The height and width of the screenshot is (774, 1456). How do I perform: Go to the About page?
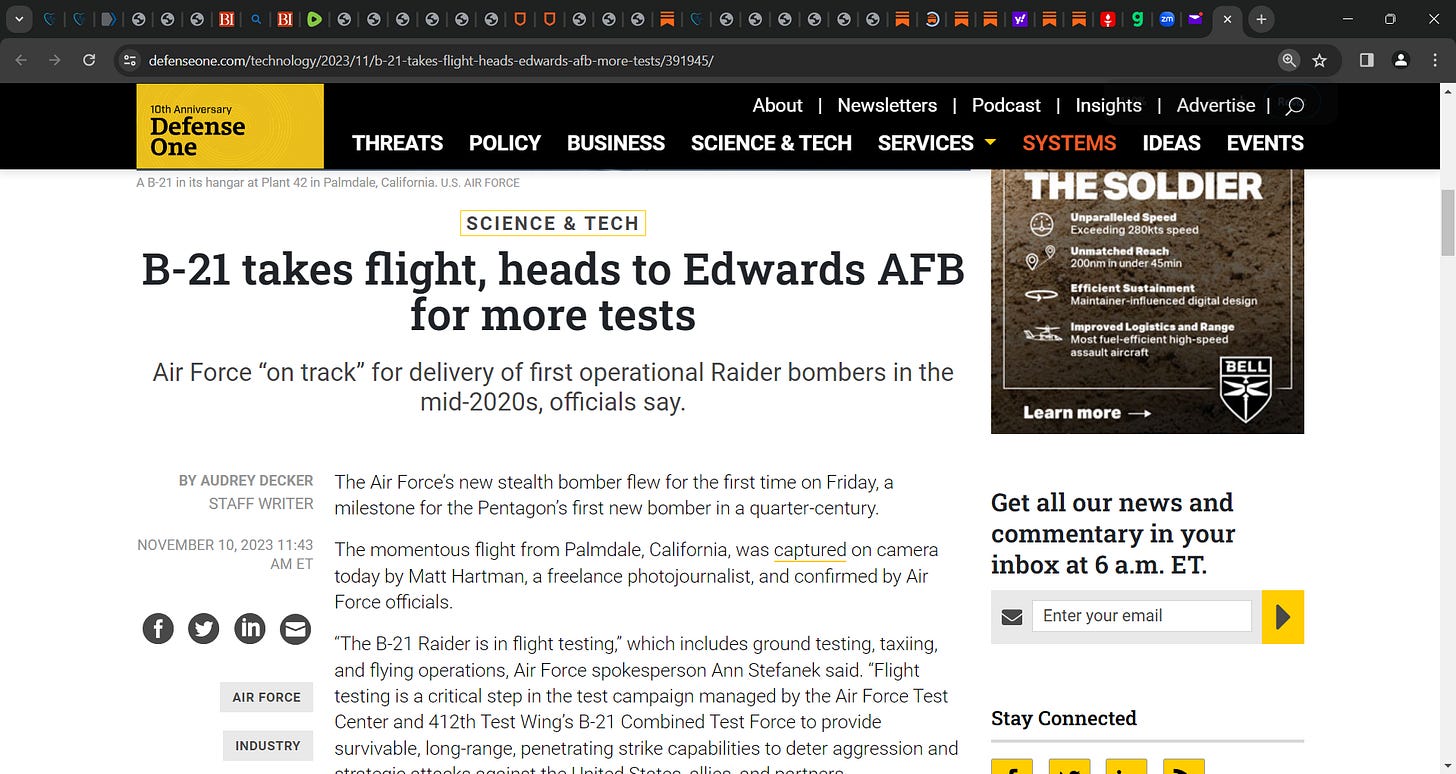click(777, 105)
